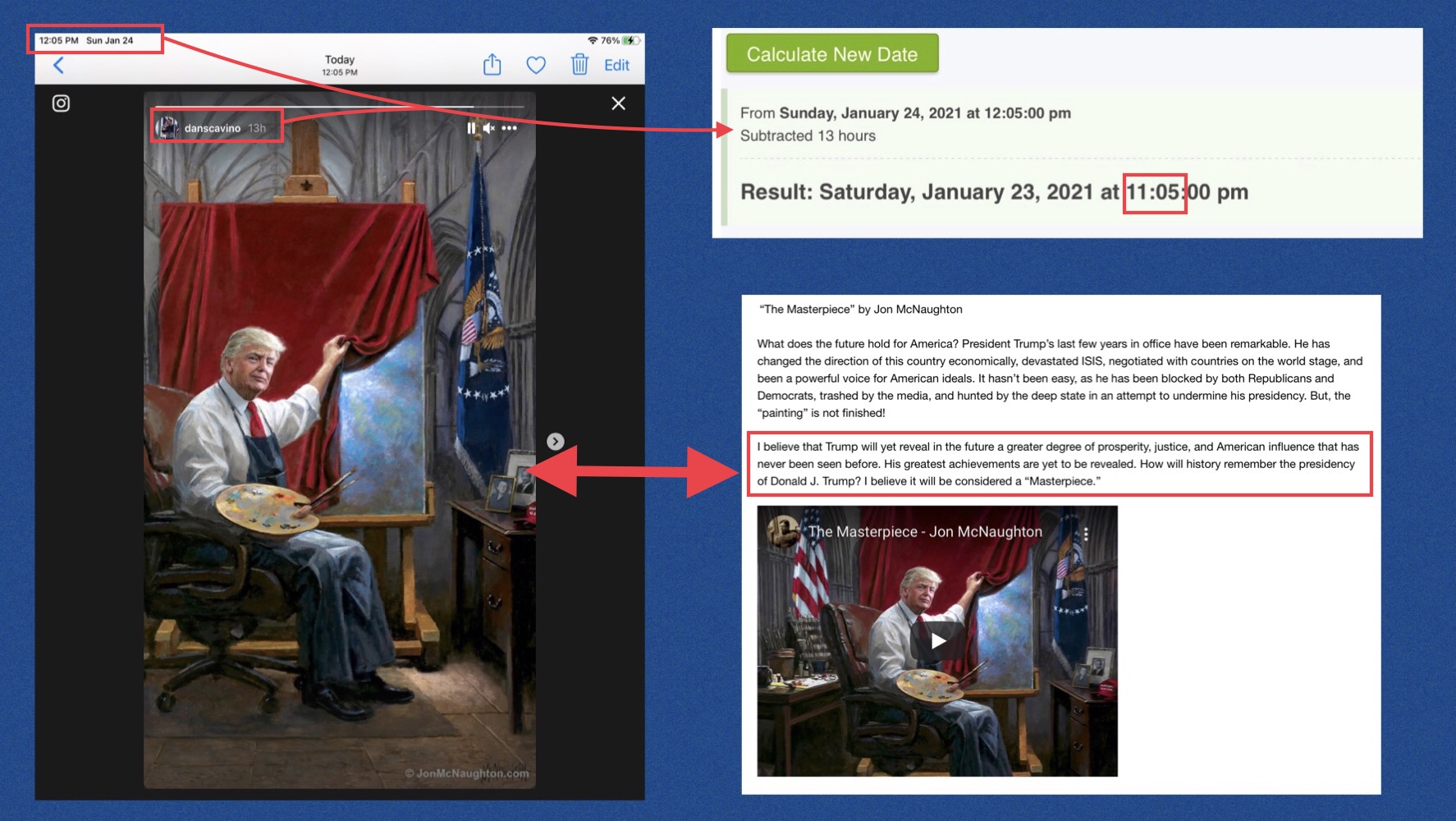Click the Result: Saturday, January 23 line

[x=994, y=192]
